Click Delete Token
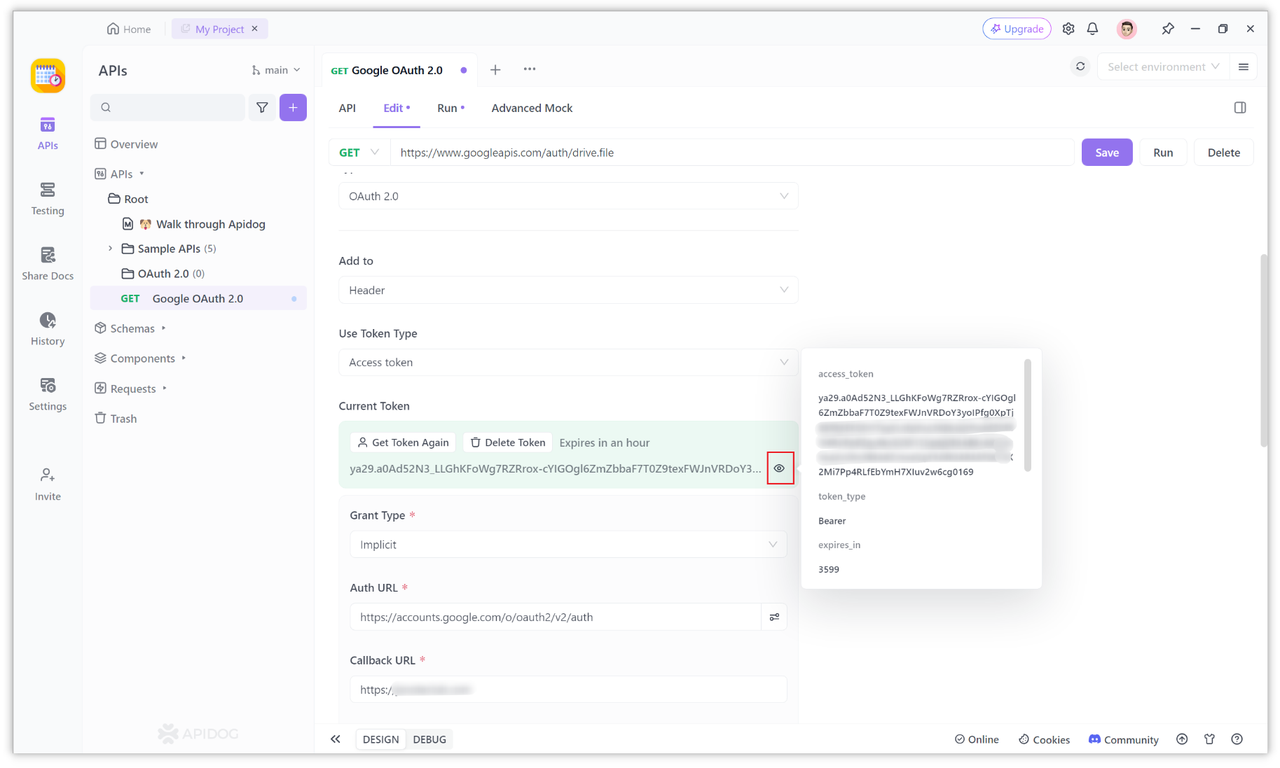The height and width of the screenshot is (768, 1280). click(508, 442)
